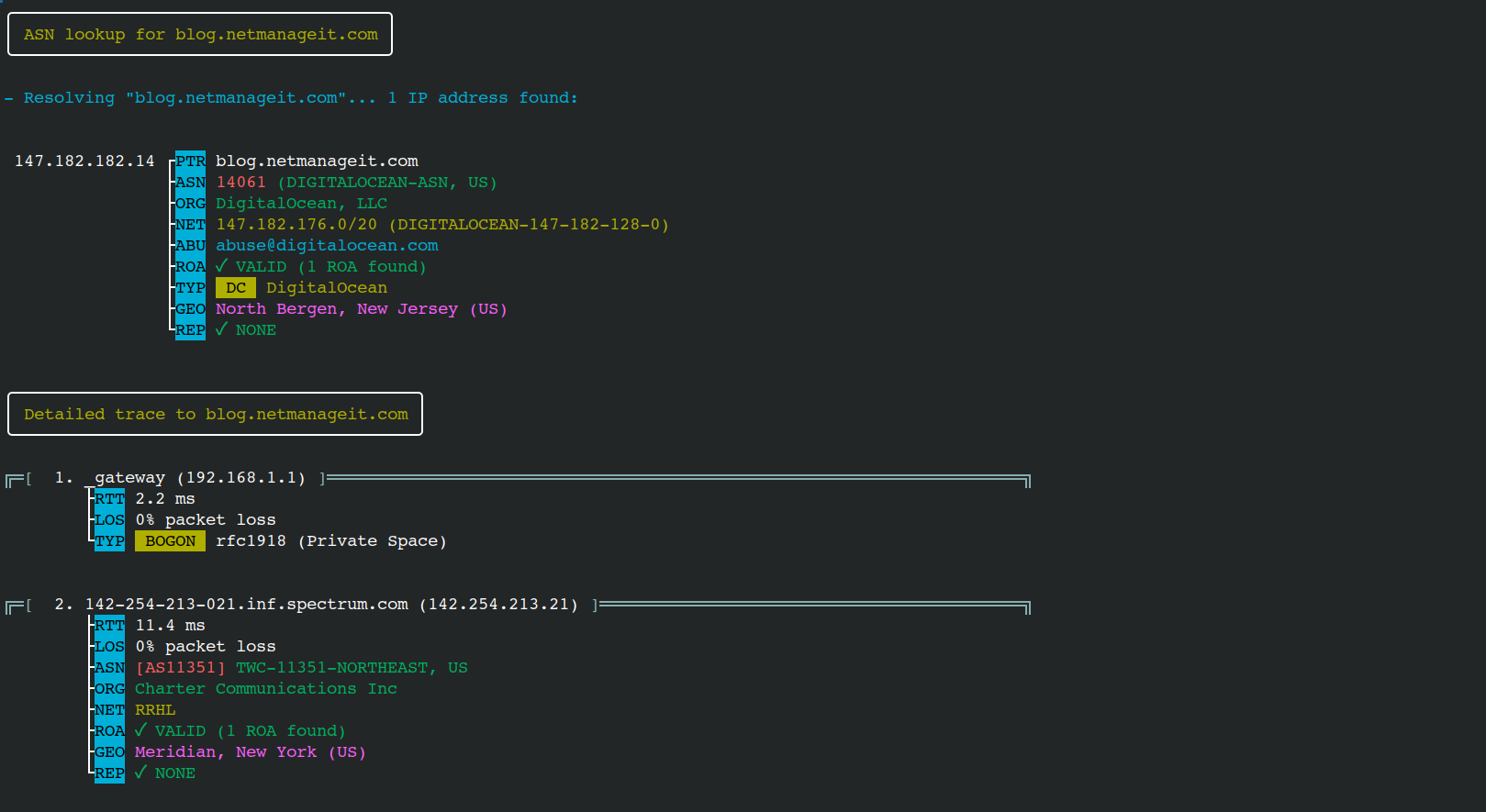Viewport: 1486px width, 812px height.
Task: Click the ORG tag beside Charter Communications
Action: (x=109, y=689)
